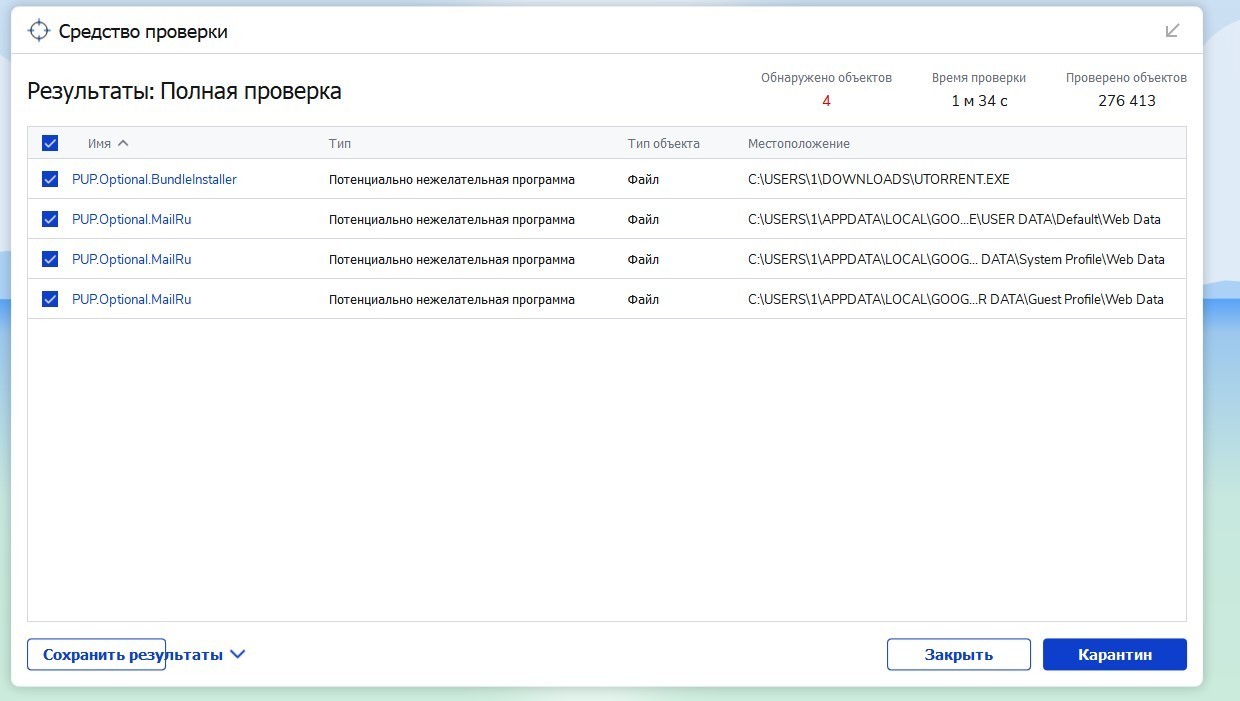Uncheck the MailRu Default profile row checkbox
The height and width of the screenshot is (701, 1240).
(x=50, y=219)
